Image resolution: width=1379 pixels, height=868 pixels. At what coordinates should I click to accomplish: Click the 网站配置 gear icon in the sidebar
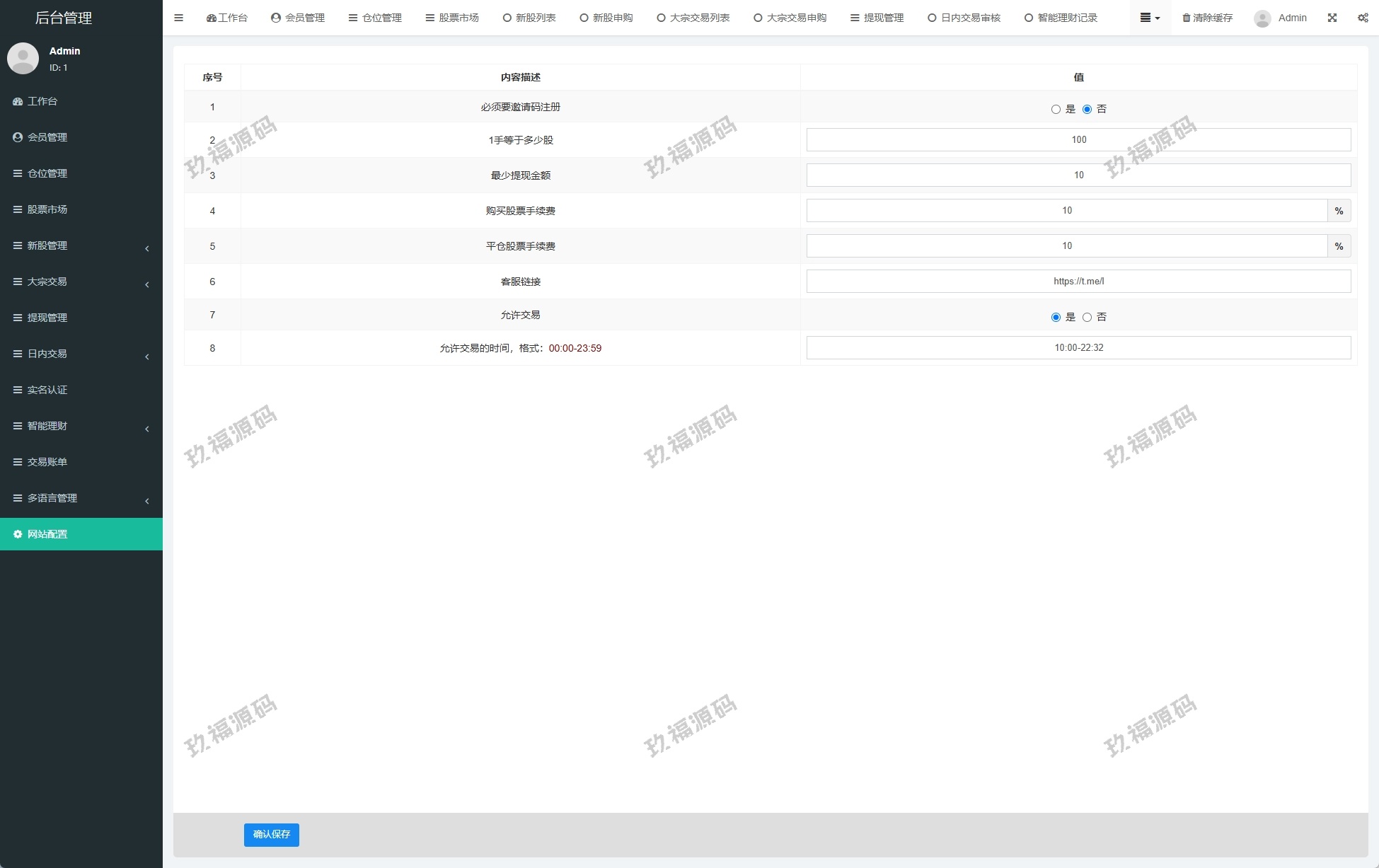pos(18,534)
